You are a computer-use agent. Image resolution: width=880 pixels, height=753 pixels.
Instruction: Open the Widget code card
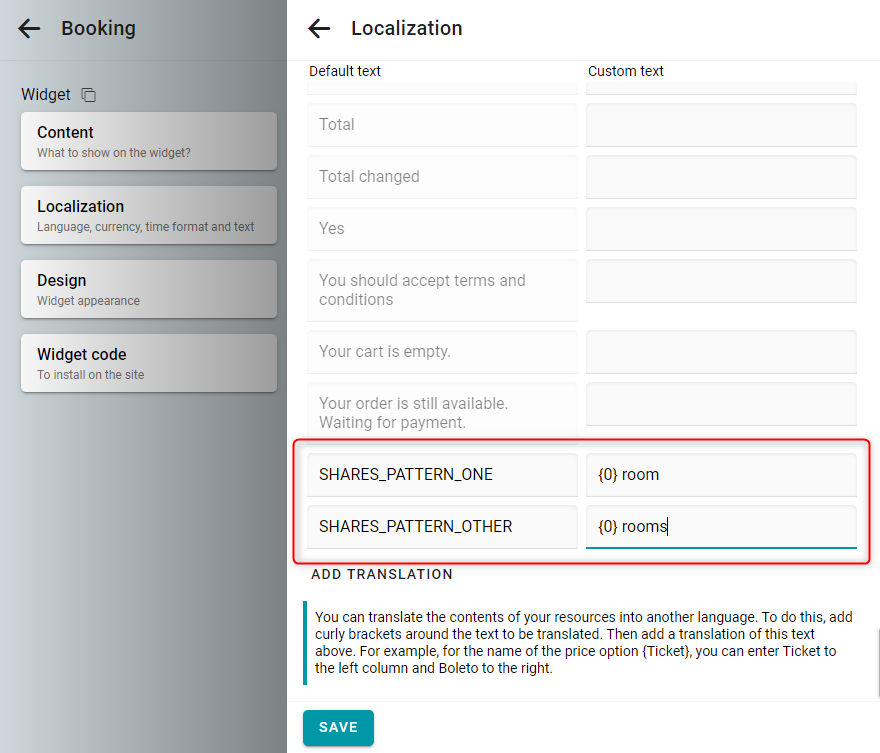149,363
